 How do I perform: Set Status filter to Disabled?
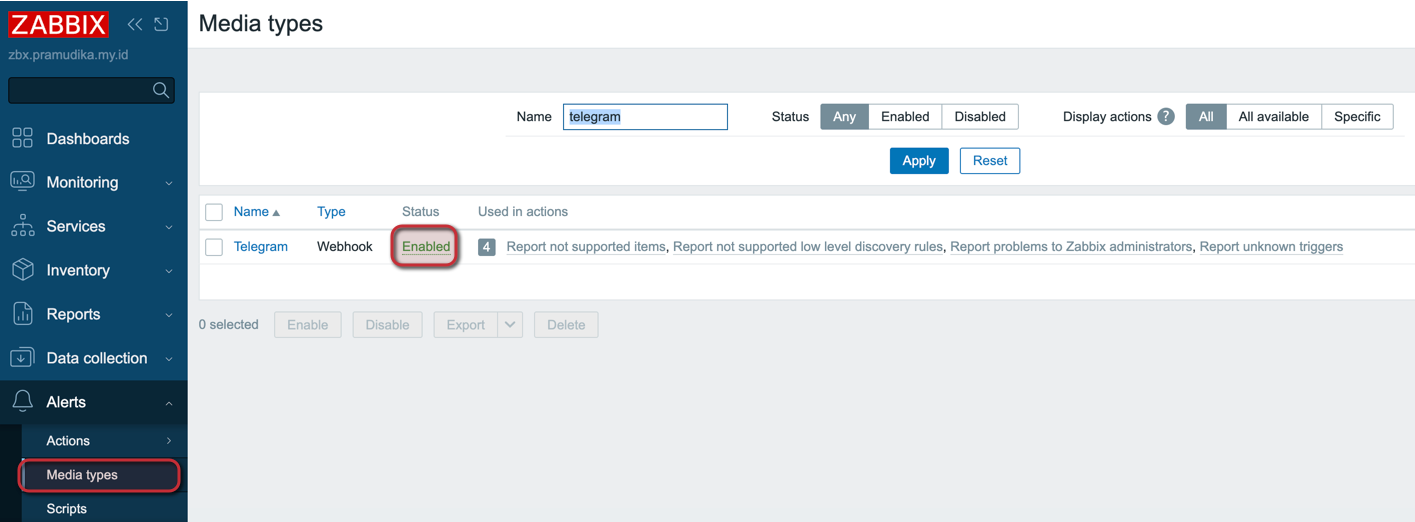[x=980, y=116]
